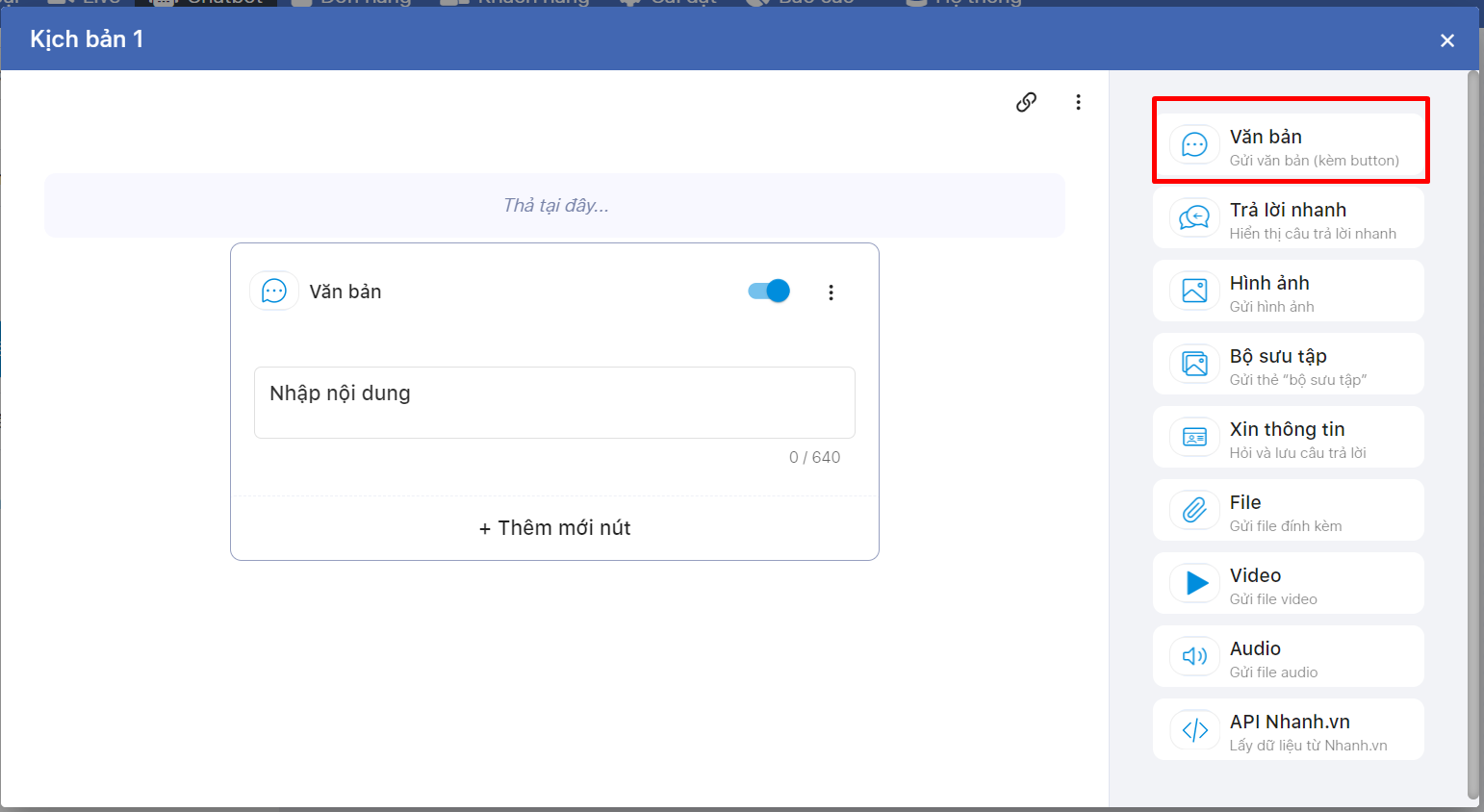Click the Xin thông tin card icon
This screenshot has height=812, width=1484.
pos(1194,438)
